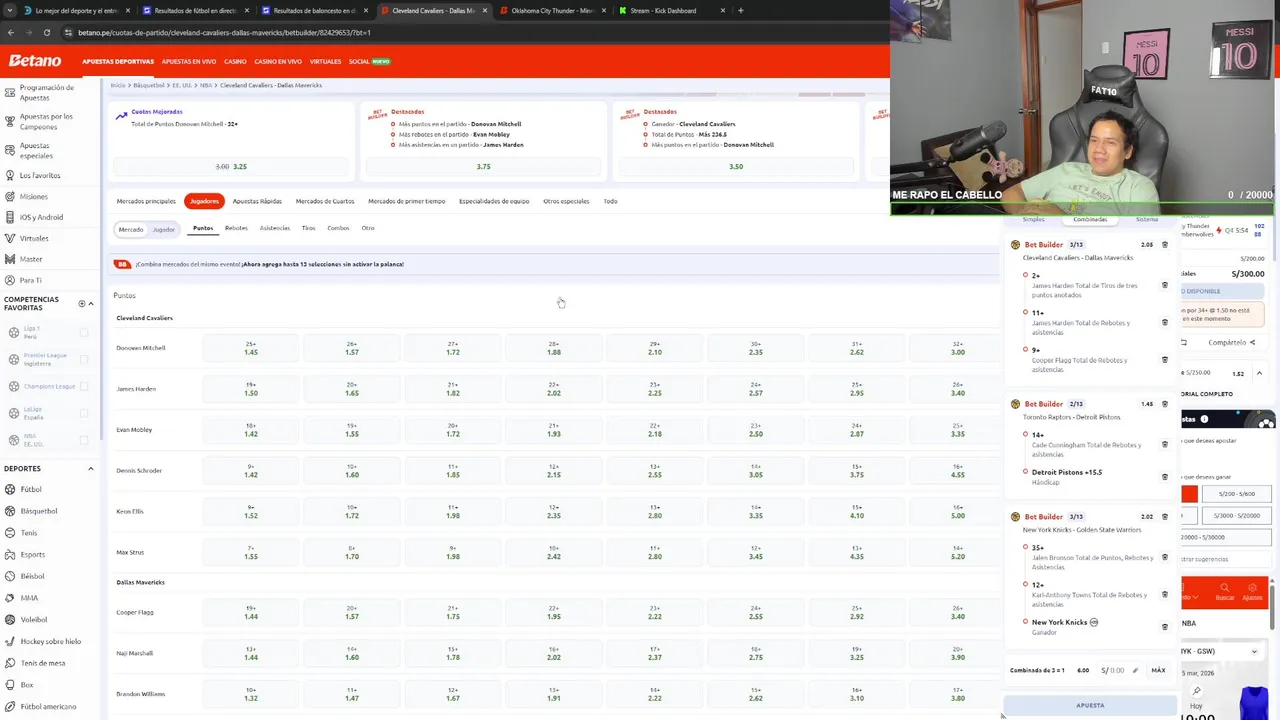1280x720 pixels.
Task: Remove Cooper Flagg rebotes y asistencias selection
Action: point(1164,360)
